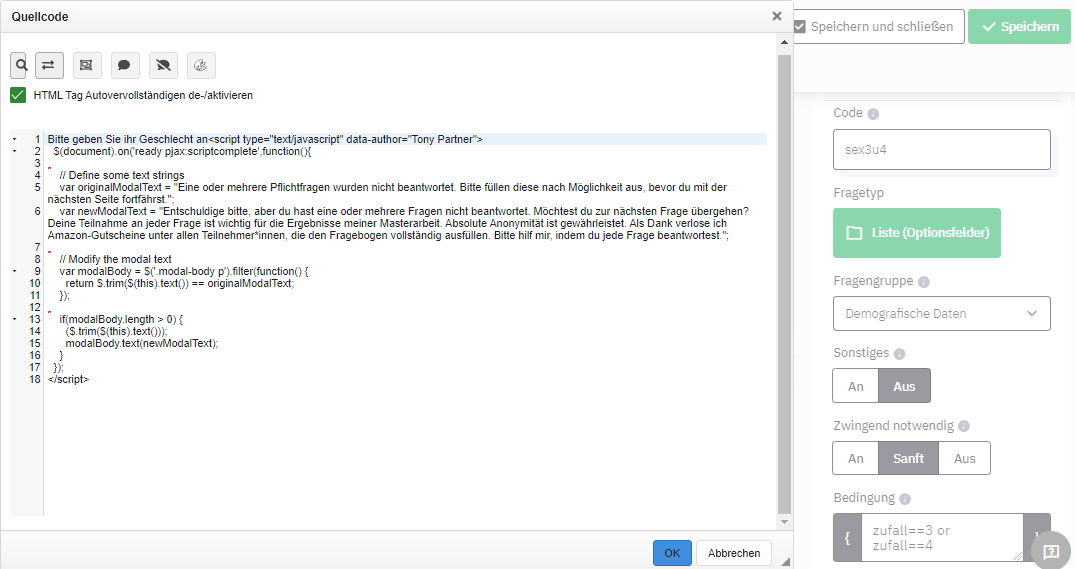Click code line 1 starting 'Bitte geben Sie'
This screenshot has width=1075, height=569.
[x=265, y=139]
